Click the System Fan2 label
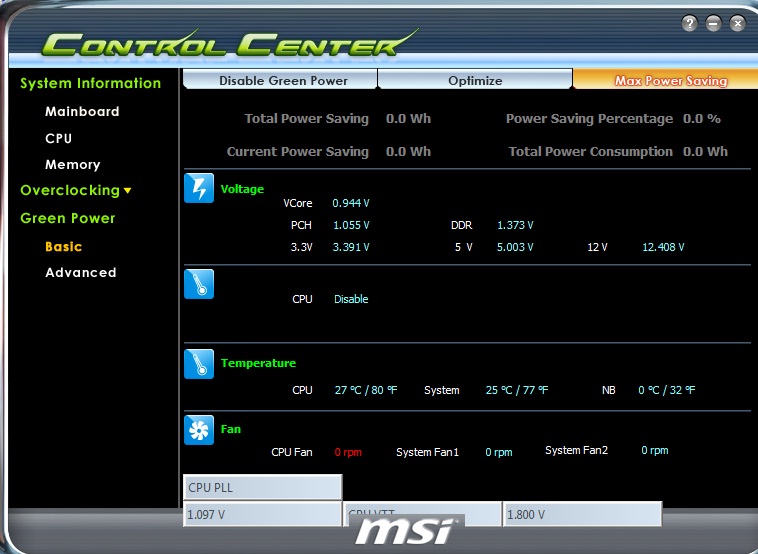The height and width of the screenshot is (554, 758). [x=576, y=451]
